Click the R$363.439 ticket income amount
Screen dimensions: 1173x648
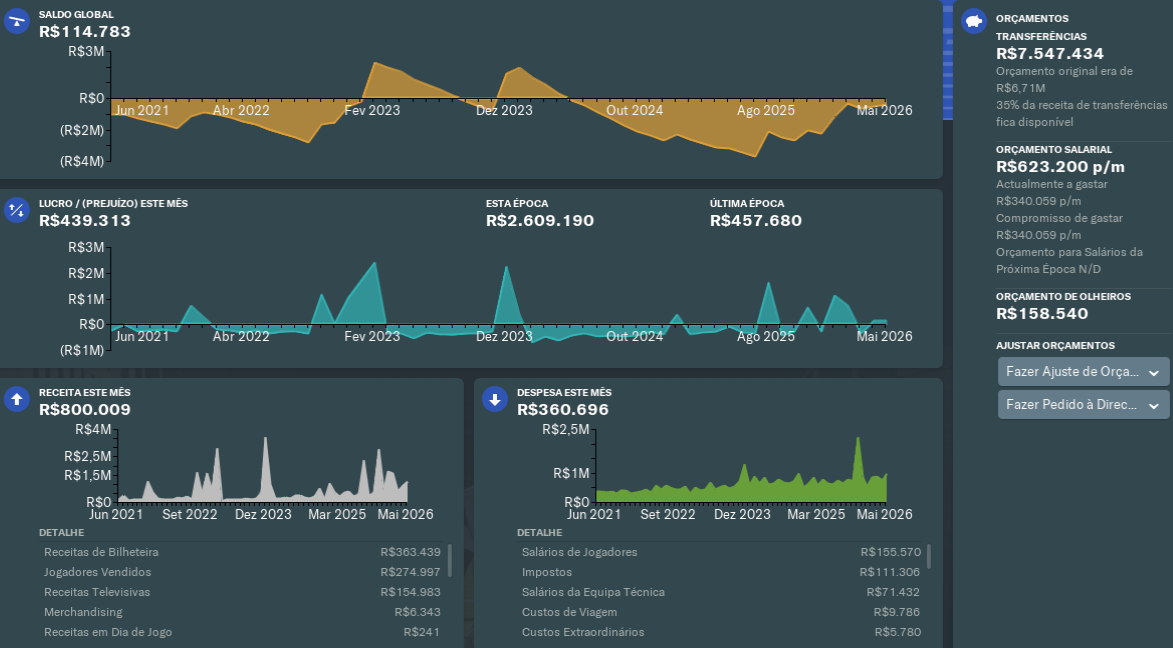410,552
